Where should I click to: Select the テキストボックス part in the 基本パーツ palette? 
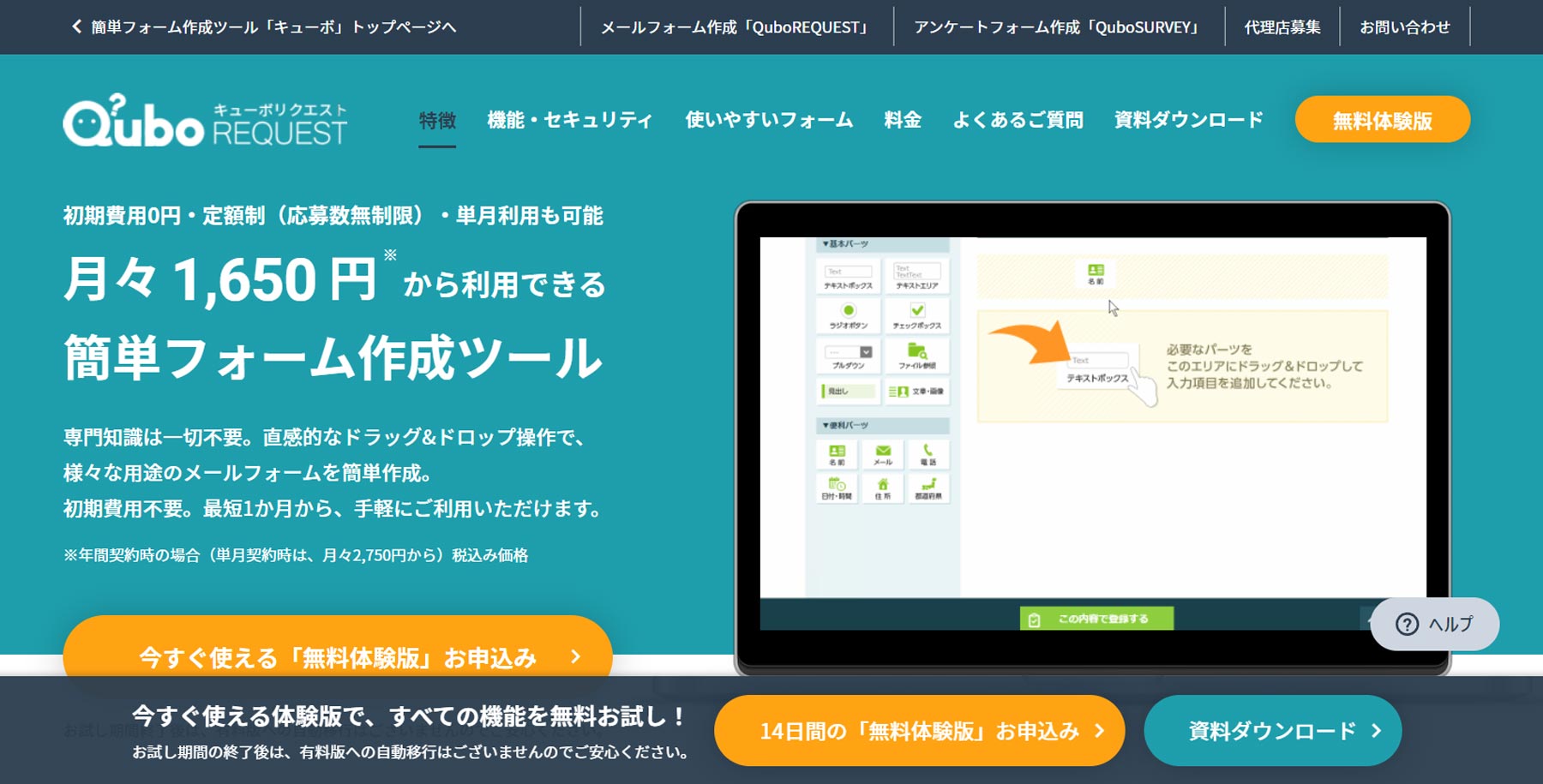[848, 276]
